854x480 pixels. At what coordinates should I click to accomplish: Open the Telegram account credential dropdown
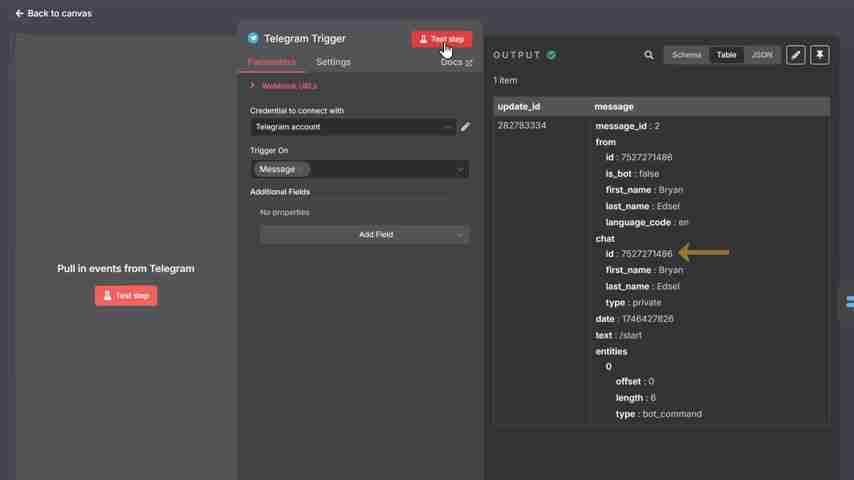click(x=353, y=127)
